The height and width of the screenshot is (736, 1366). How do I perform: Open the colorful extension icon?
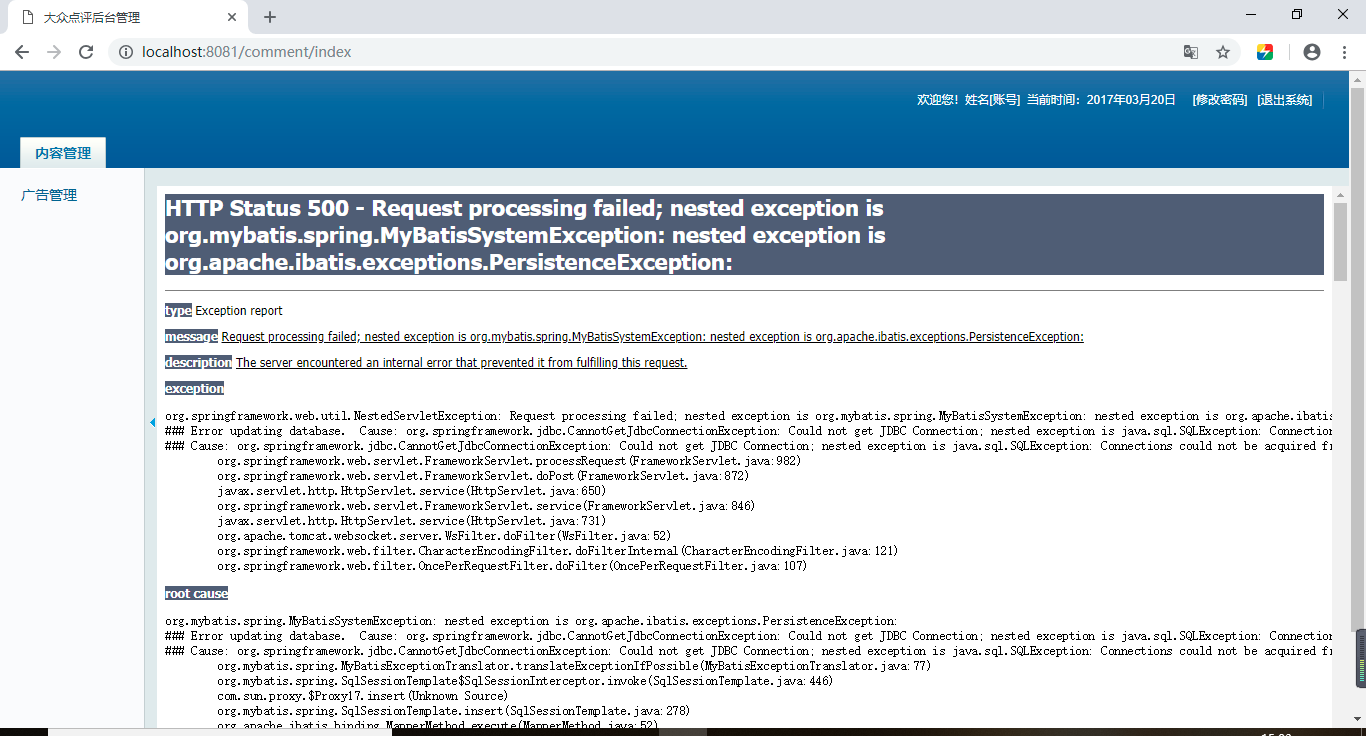click(x=1265, y=52)
